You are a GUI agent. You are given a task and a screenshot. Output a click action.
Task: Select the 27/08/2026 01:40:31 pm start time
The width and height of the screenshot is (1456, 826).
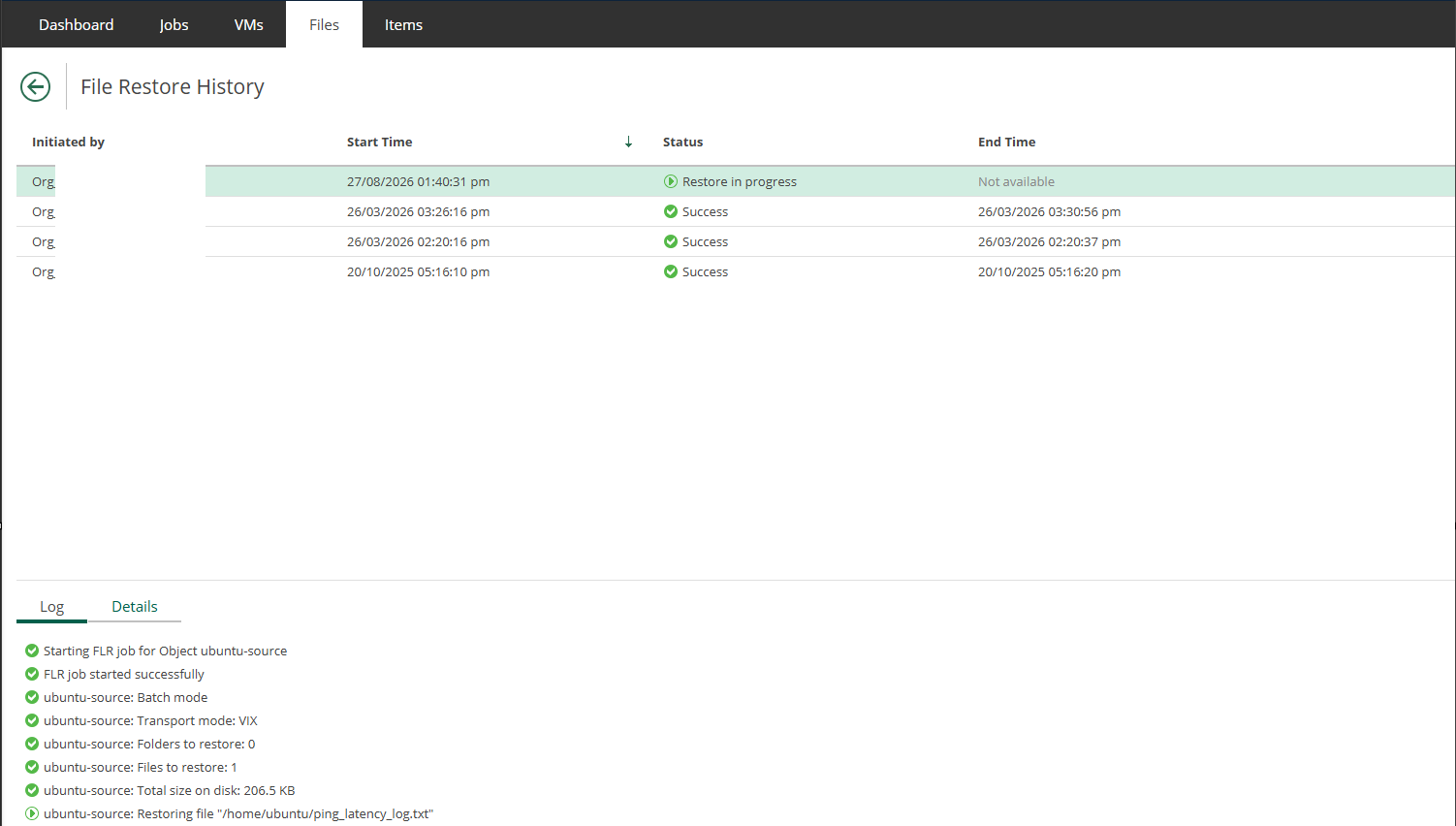coord(419,181)
